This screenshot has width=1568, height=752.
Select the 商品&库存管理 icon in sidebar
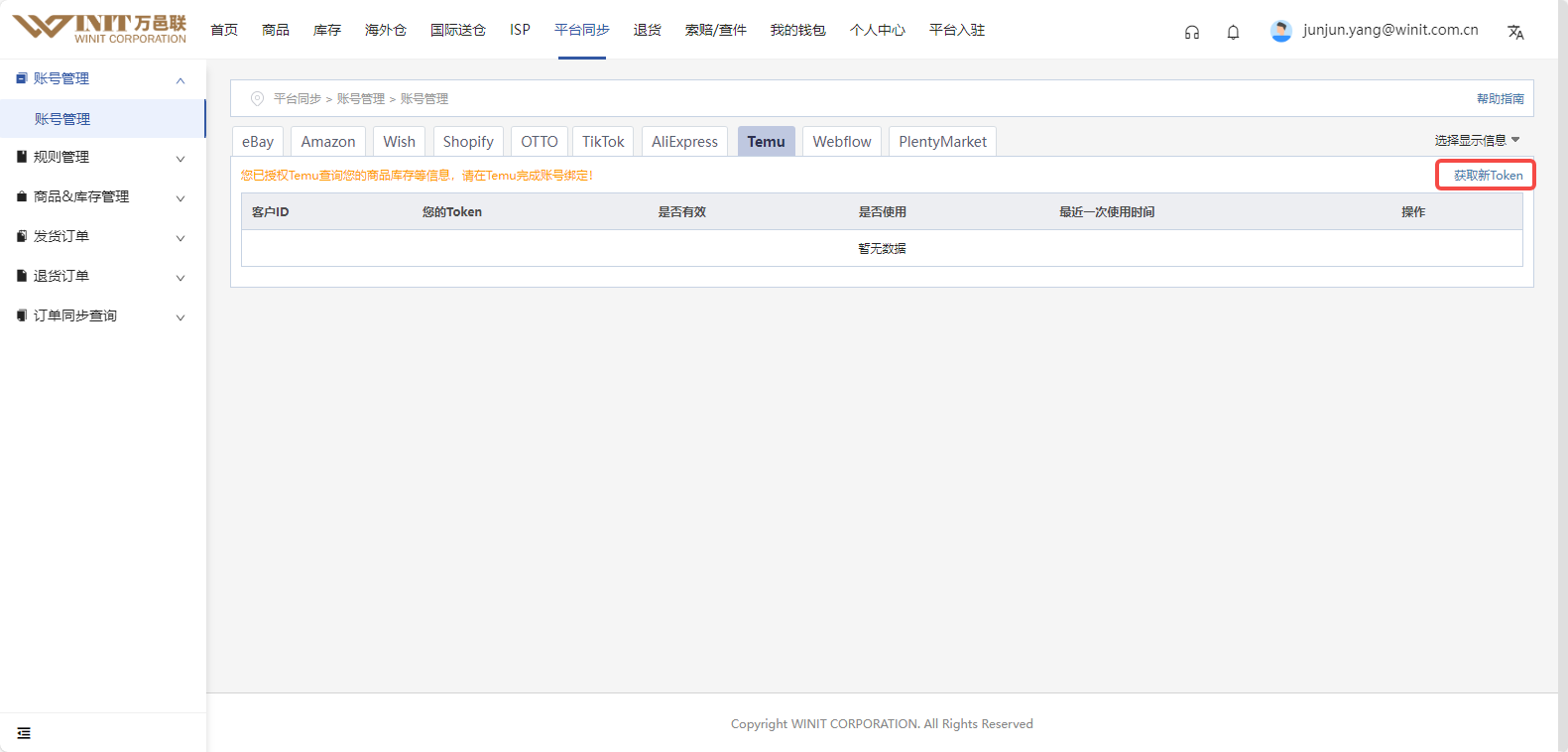pos(22,196)
